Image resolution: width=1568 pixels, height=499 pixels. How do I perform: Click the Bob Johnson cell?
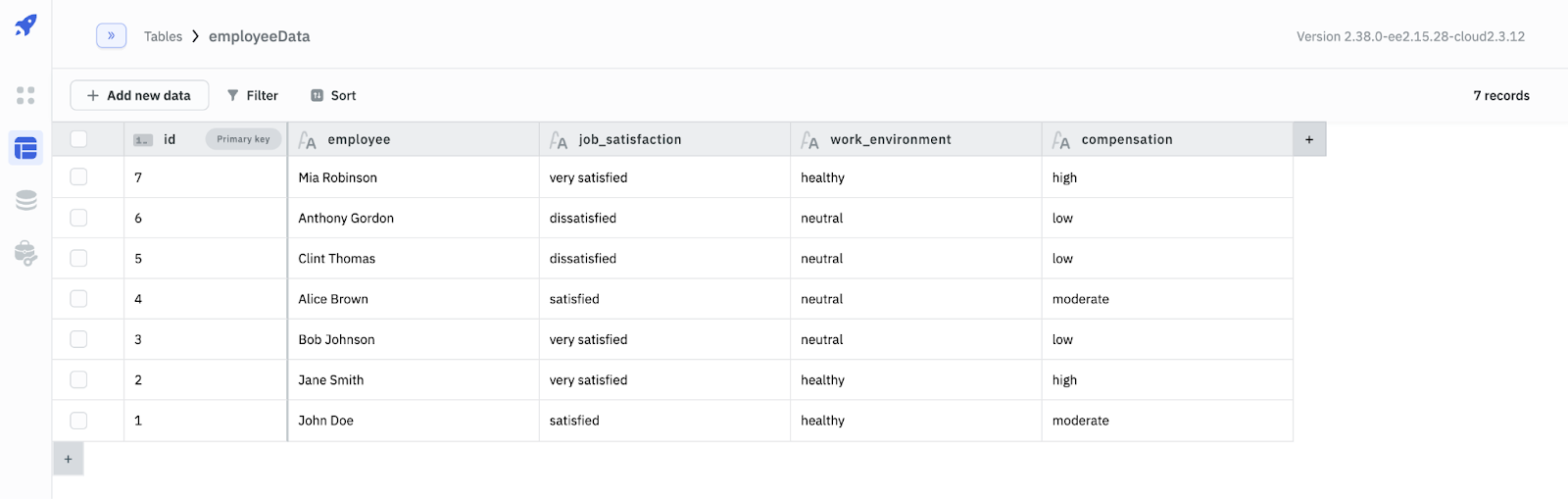(x=414, y=339)
